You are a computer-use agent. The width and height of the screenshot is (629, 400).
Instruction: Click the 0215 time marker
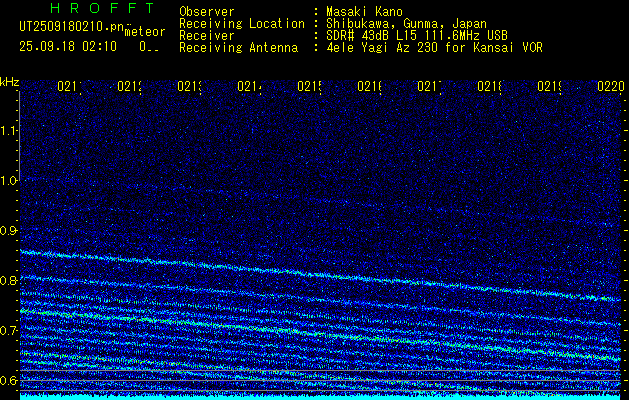click(310, 86)
